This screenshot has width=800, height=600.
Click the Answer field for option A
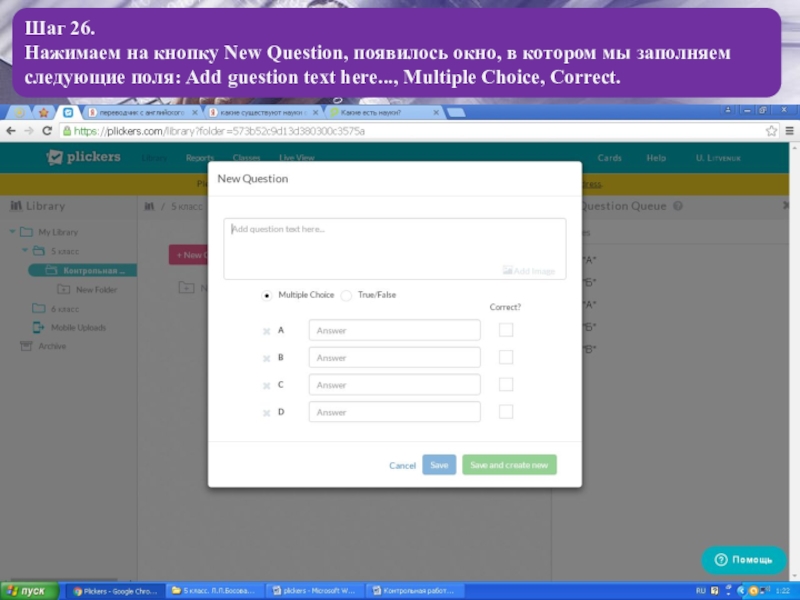(394, 330)
